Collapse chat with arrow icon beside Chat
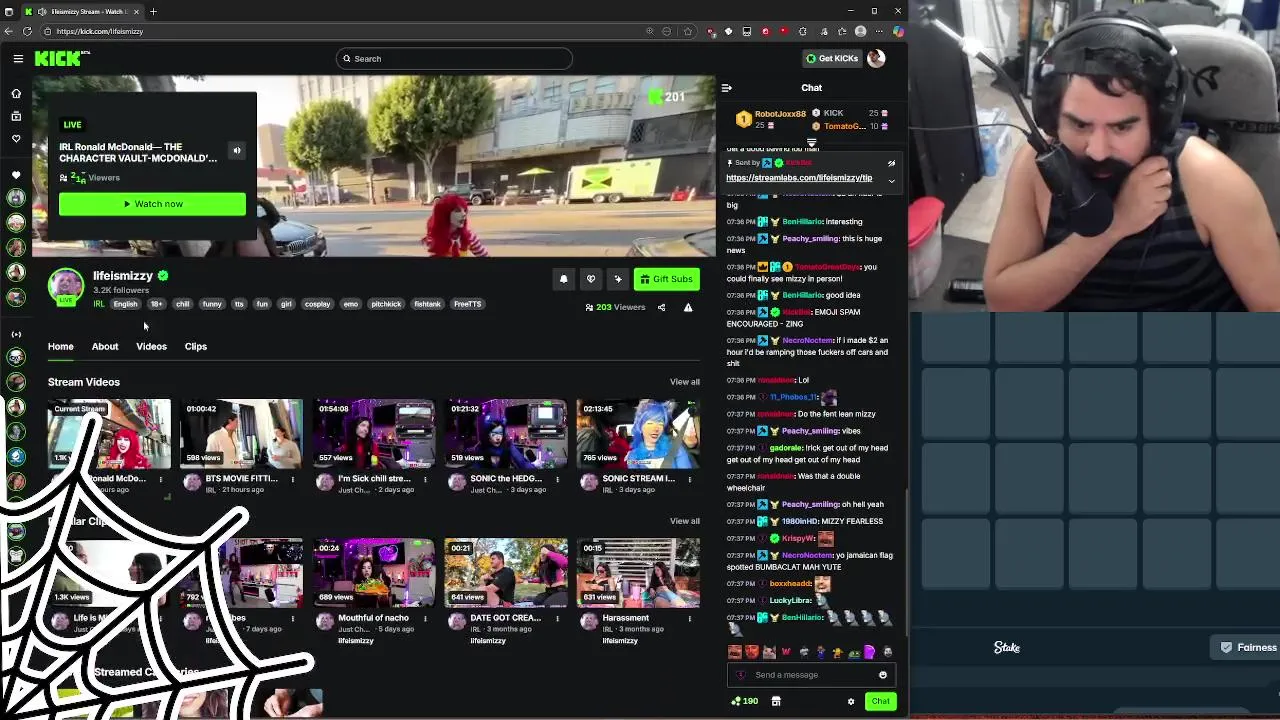Viewport: 1280px width, 720px height. coord(727,88)
